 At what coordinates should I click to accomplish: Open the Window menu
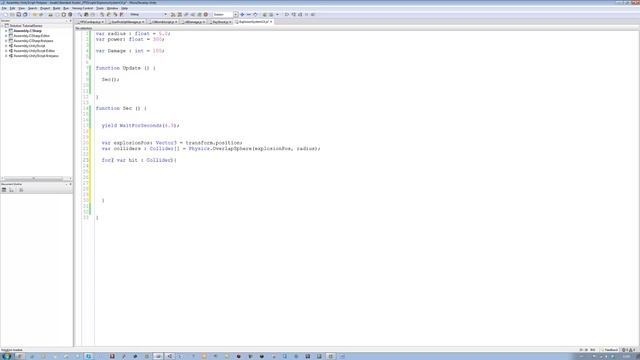(x=112, y=8)
